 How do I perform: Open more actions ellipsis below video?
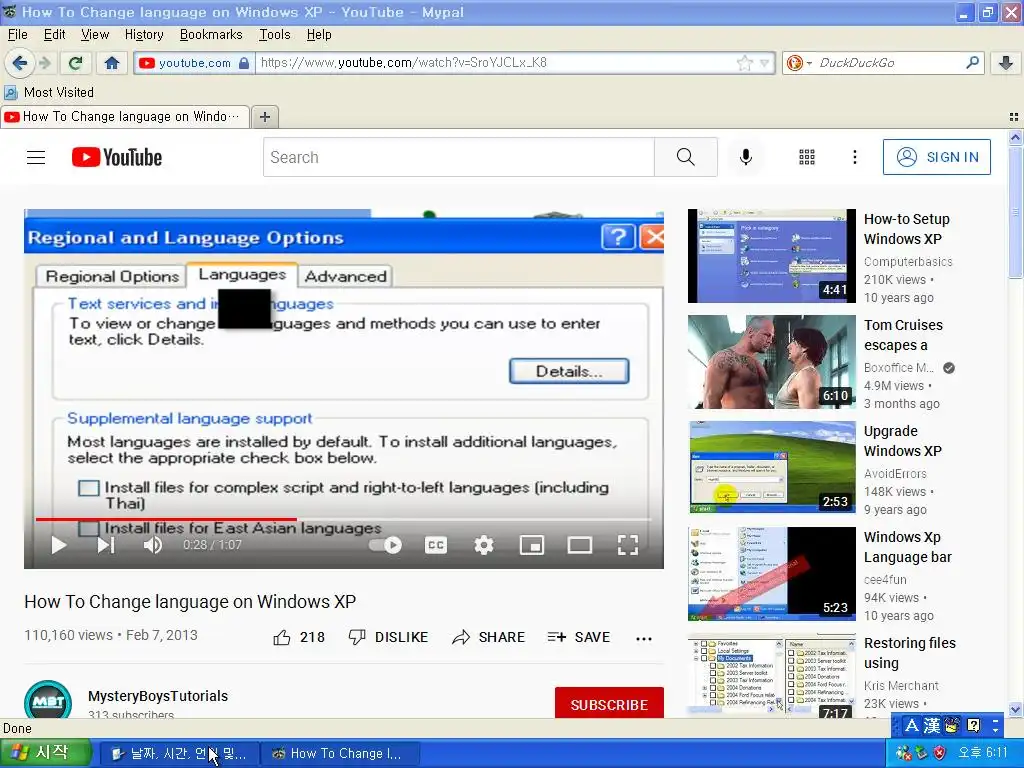pos(644,639)
